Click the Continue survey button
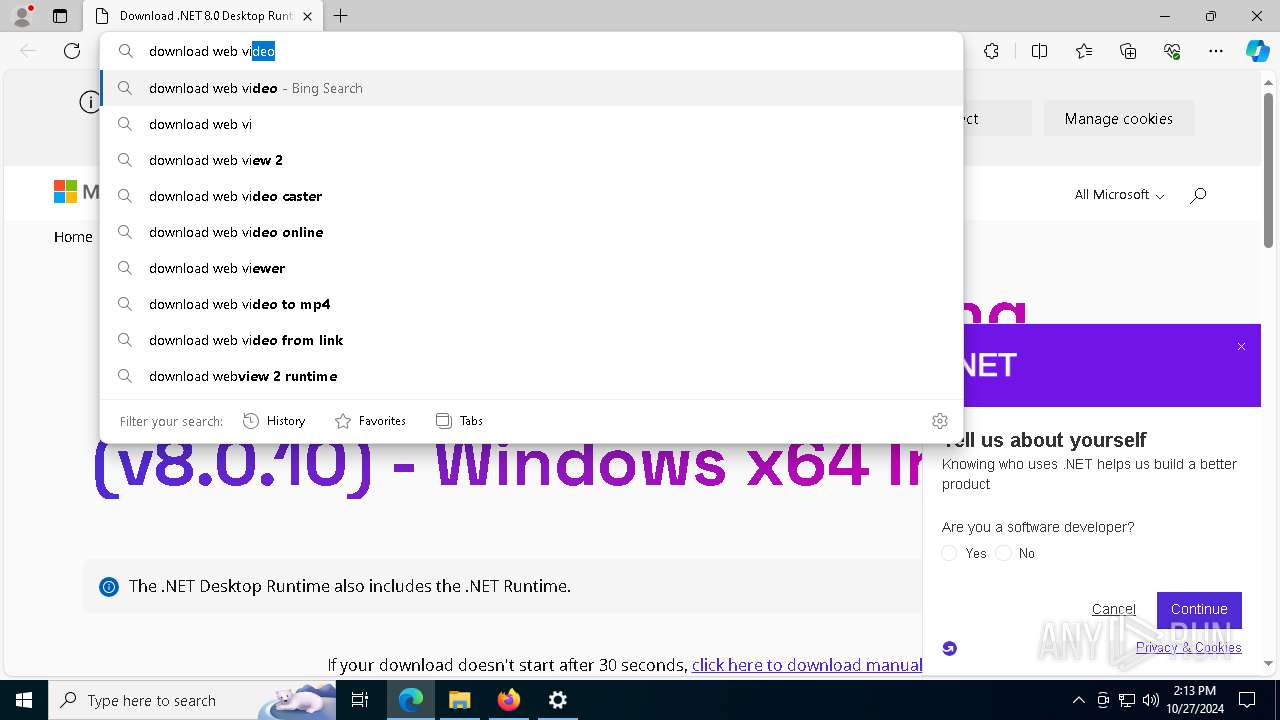 click(1199, 609)
